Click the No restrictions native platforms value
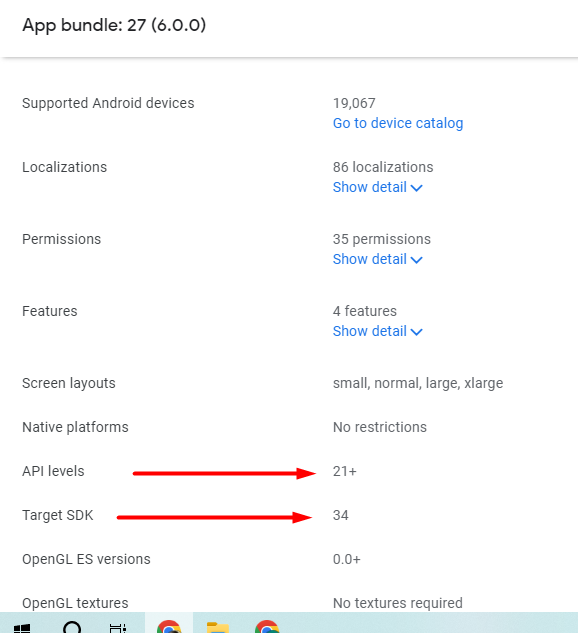Image resolution: width=578 pixels, height=633 pixels. tap(379, 427)
